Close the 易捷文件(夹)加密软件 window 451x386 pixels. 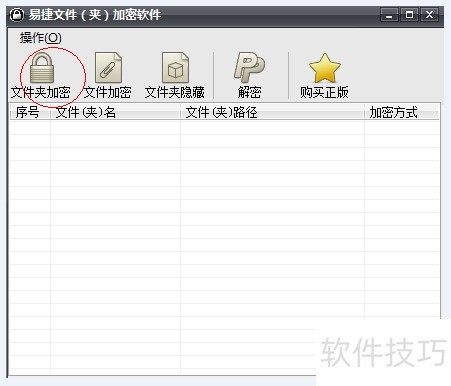coord(429,15)
